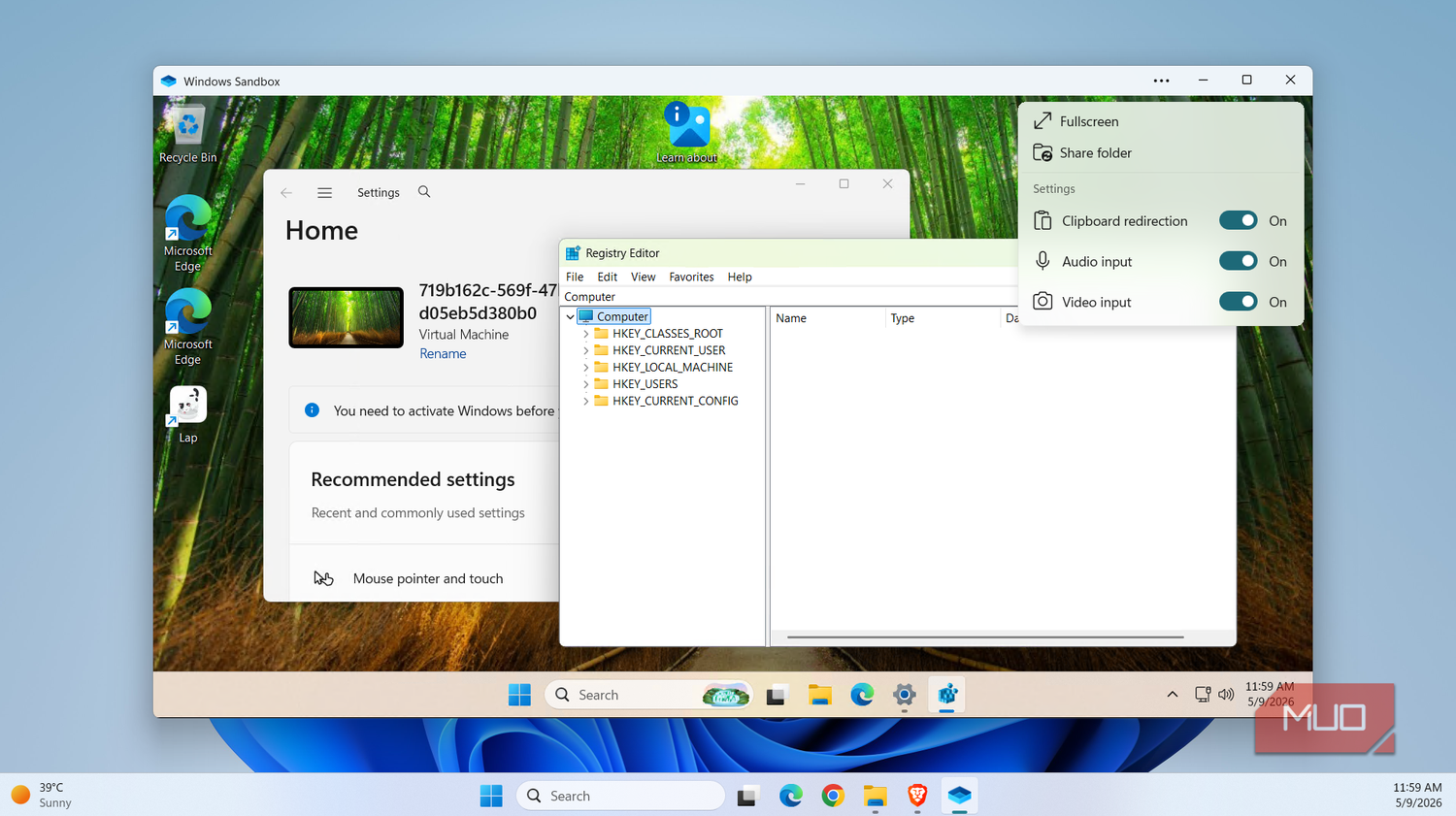Open Windows Sandbox on host taskbar
The height and width of the screenshot is (816, 1456).
[959, 796]
